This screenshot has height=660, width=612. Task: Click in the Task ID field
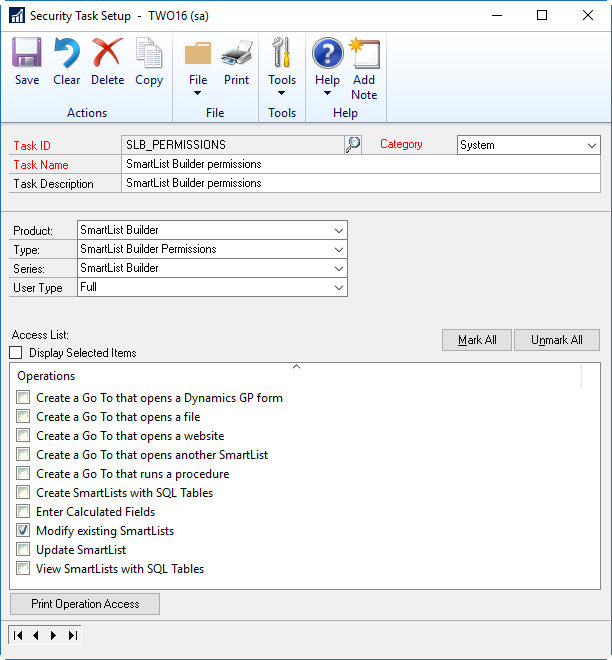(233, 145)
